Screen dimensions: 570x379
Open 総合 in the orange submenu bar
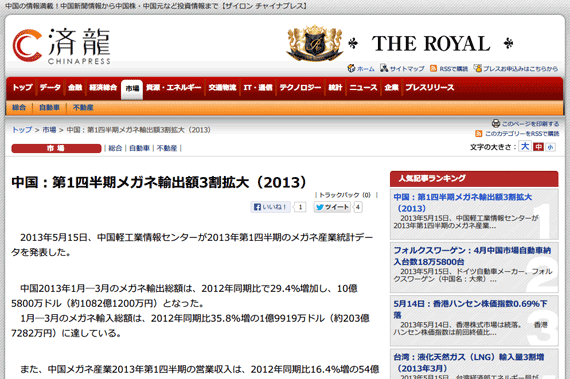click(19, 108)
